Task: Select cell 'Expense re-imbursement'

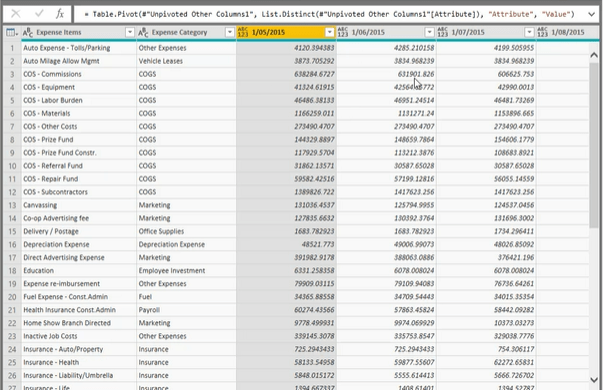Action: 79,284
